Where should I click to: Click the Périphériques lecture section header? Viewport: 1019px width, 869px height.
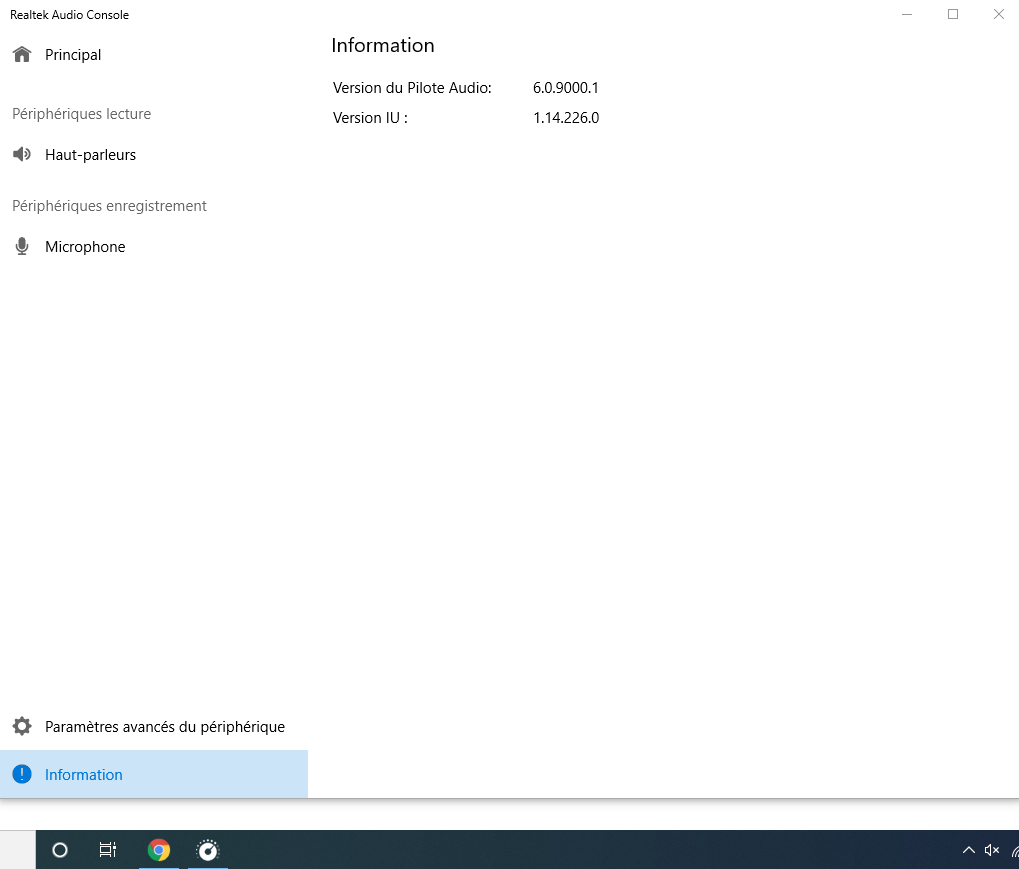pos(81,114)
